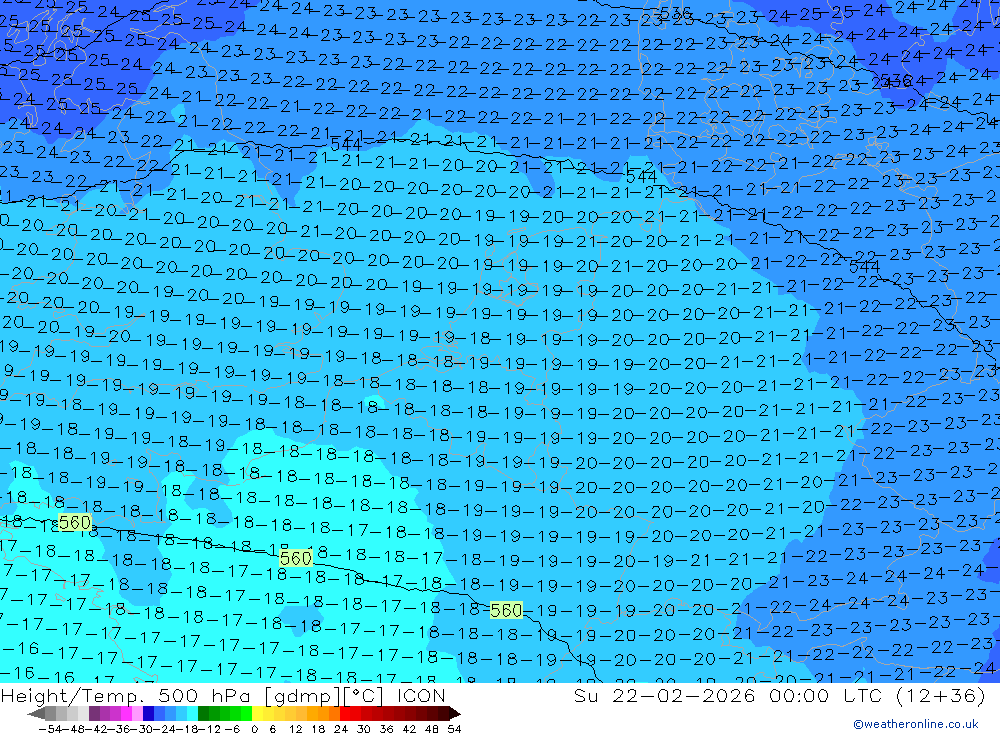Screen dimensions: 1000x733
Task: Pick the dark blue legend swatch
Action: pos(148,713)
